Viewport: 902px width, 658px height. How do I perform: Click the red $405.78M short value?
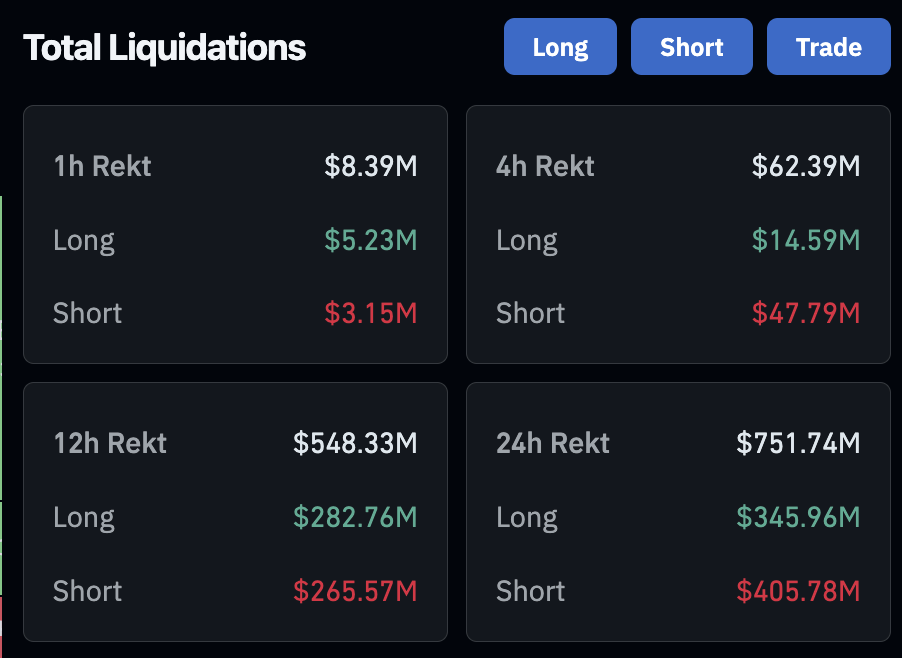[x=798, y=591]
